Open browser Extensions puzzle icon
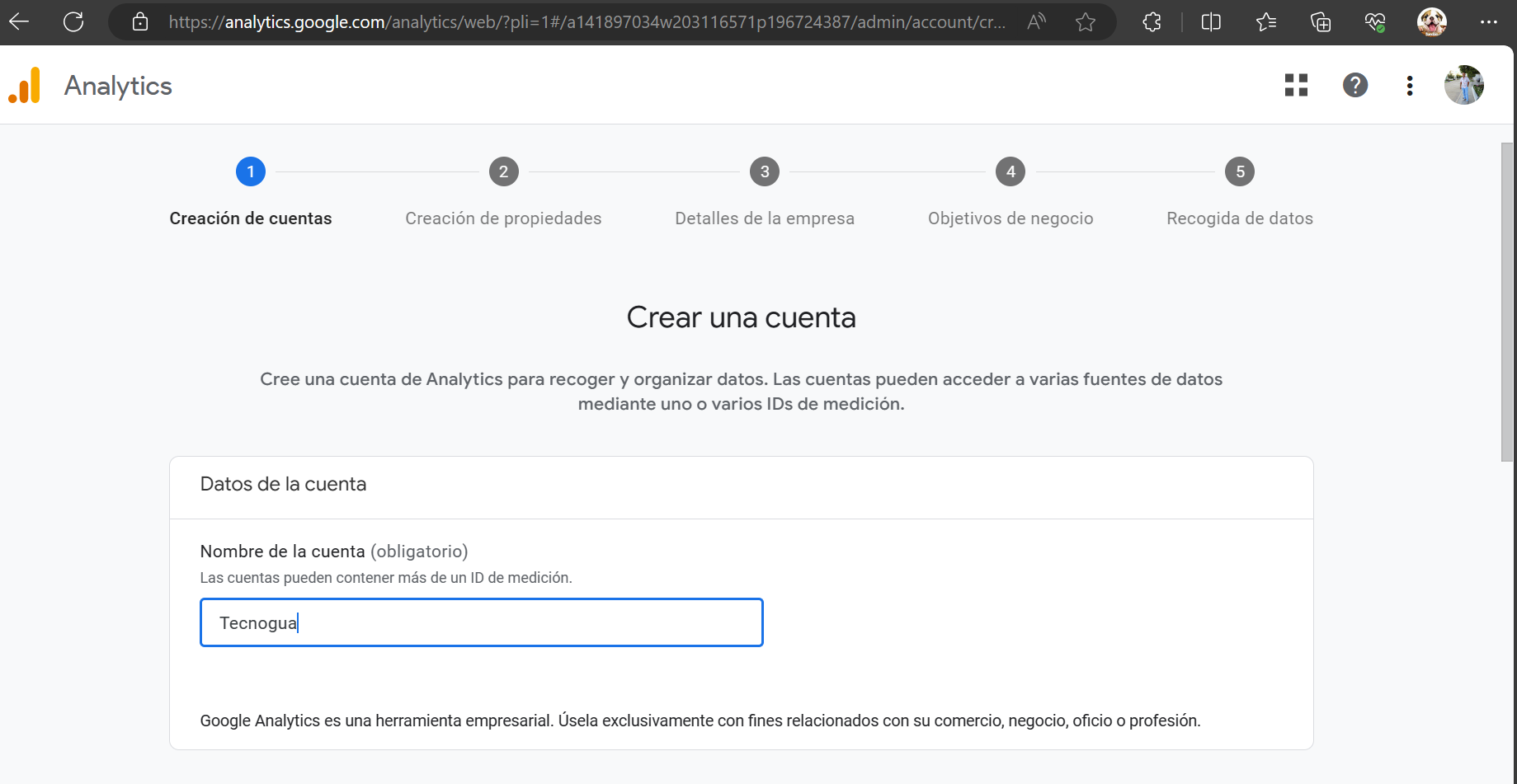The width and height of the screenshot is (1517, 784). point(1152,21)
